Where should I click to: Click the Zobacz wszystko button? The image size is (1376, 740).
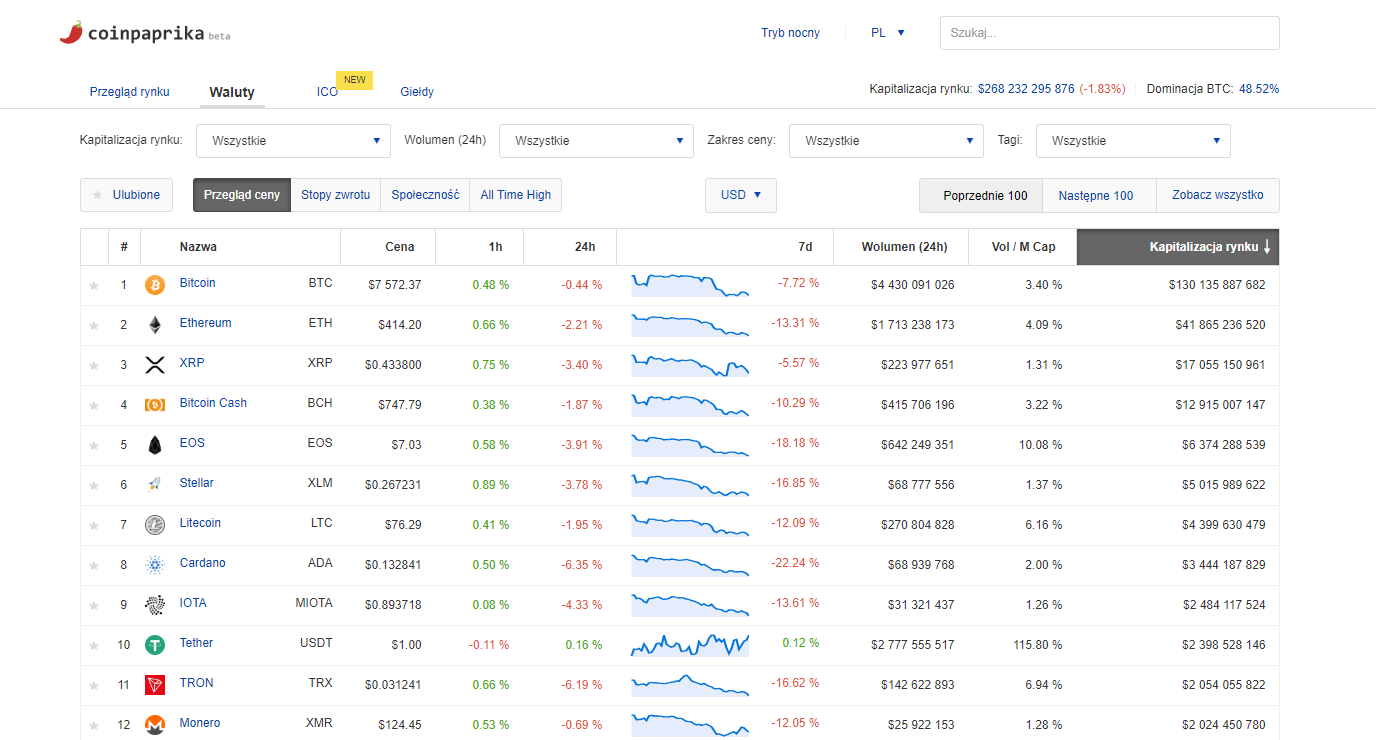tap(1218, 195)
